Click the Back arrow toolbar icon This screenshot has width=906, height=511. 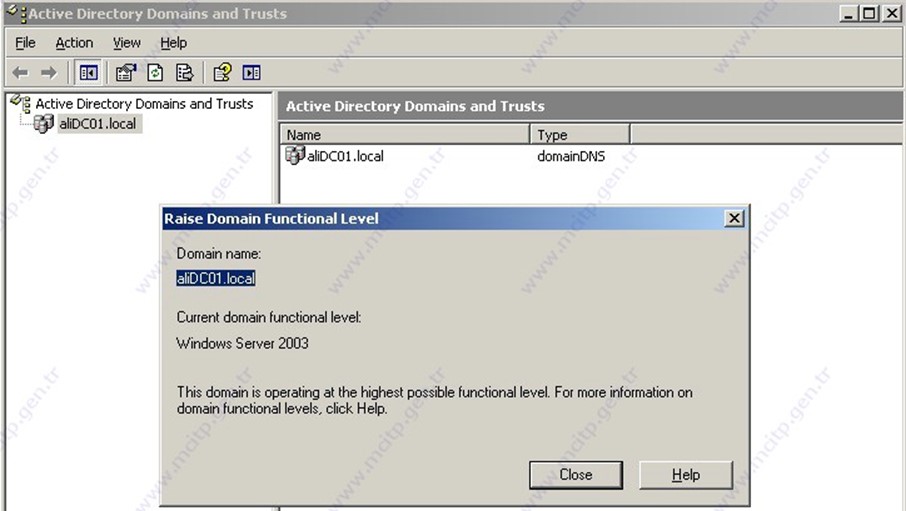20,73
